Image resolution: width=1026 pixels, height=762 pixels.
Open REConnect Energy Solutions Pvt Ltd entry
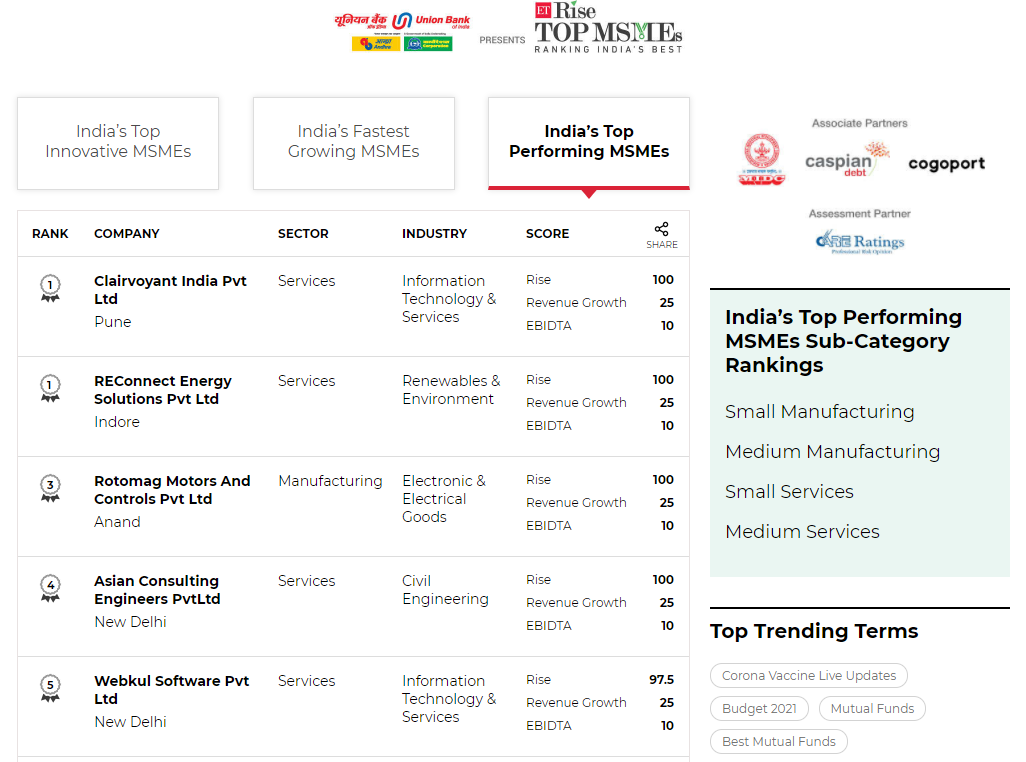pyautogui.click(x=162, y=390)
